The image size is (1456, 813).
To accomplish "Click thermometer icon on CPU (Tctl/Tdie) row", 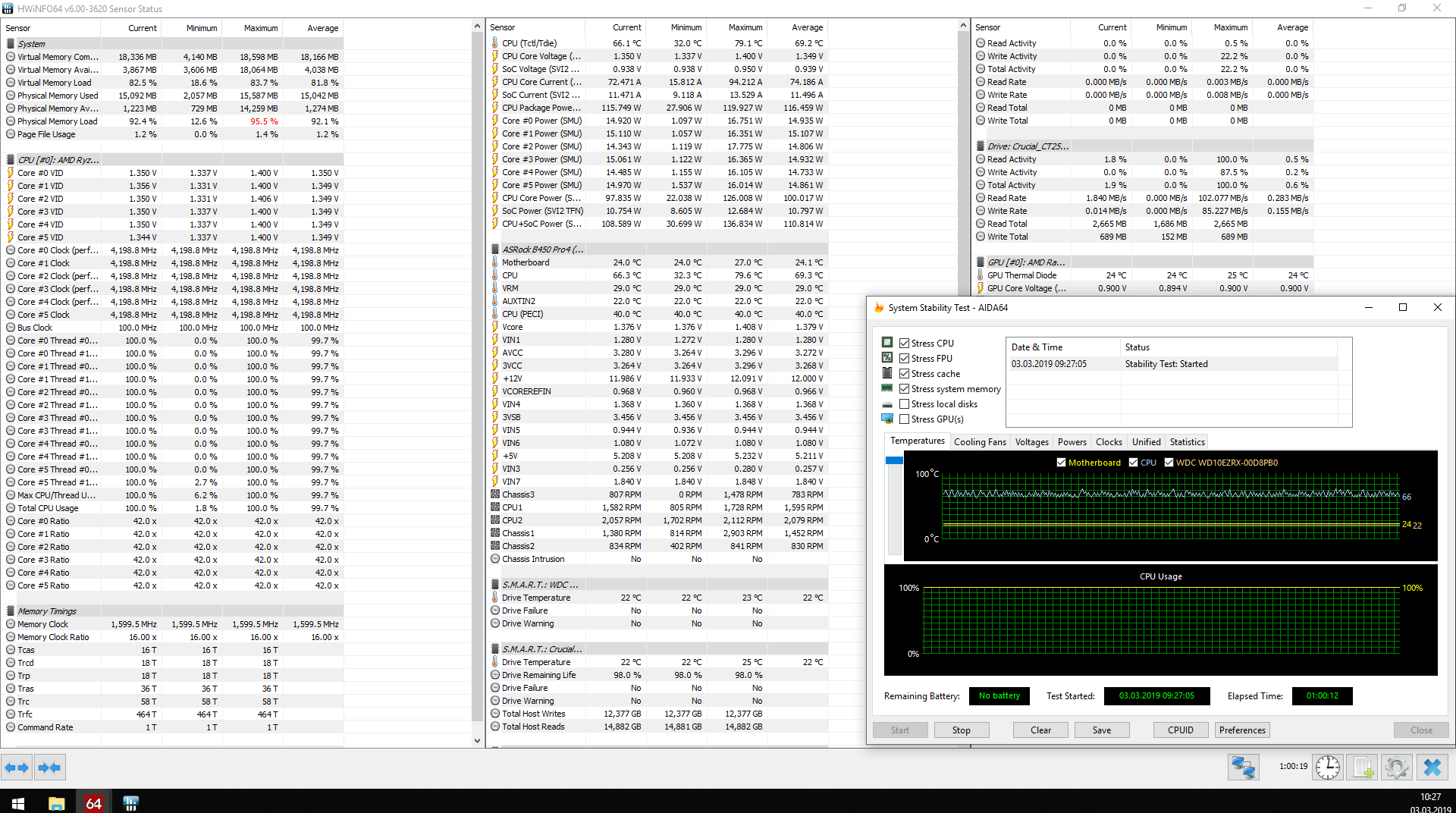I will 495,43.
